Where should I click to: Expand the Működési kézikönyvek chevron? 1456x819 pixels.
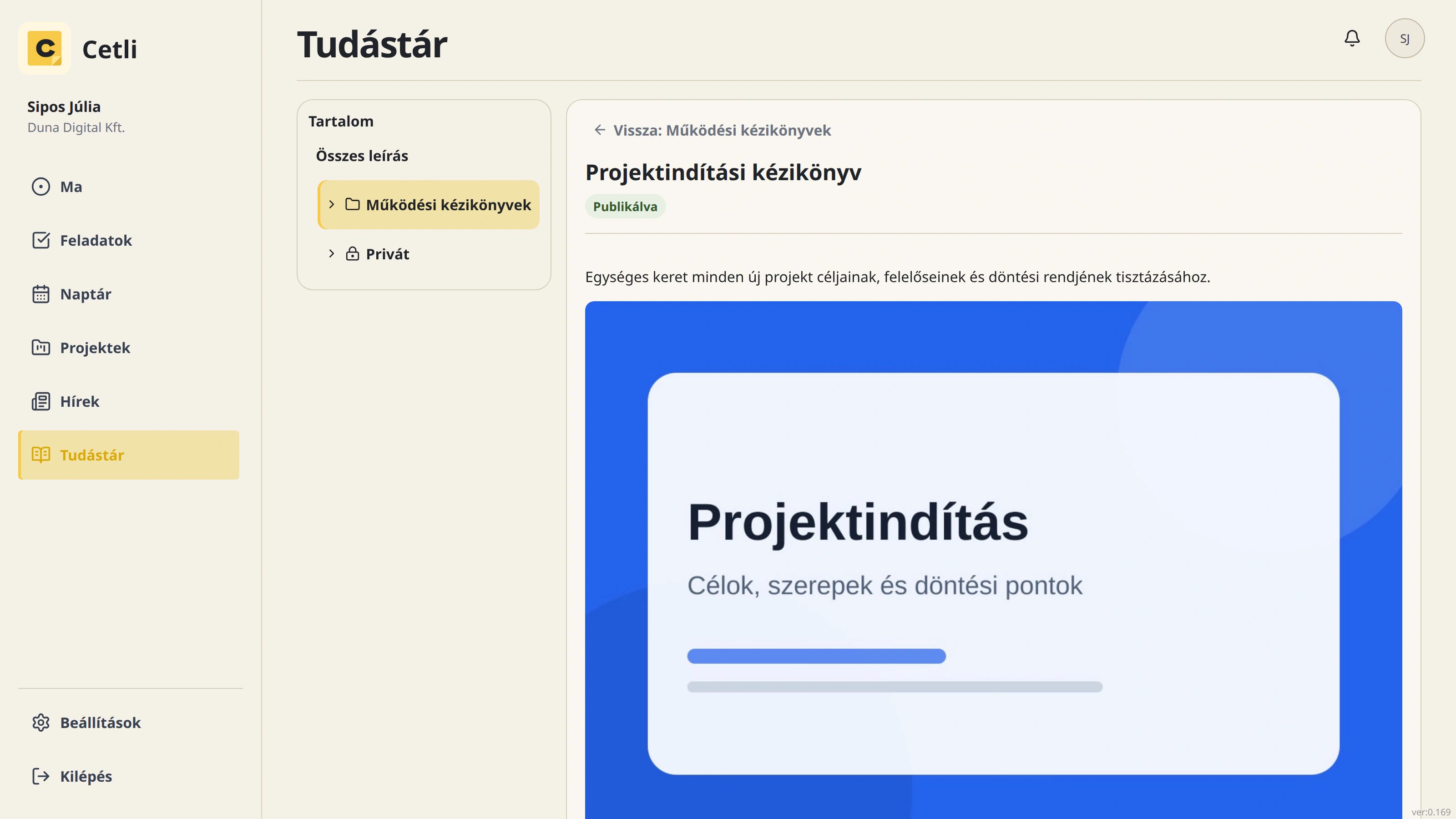coord(332,205)
